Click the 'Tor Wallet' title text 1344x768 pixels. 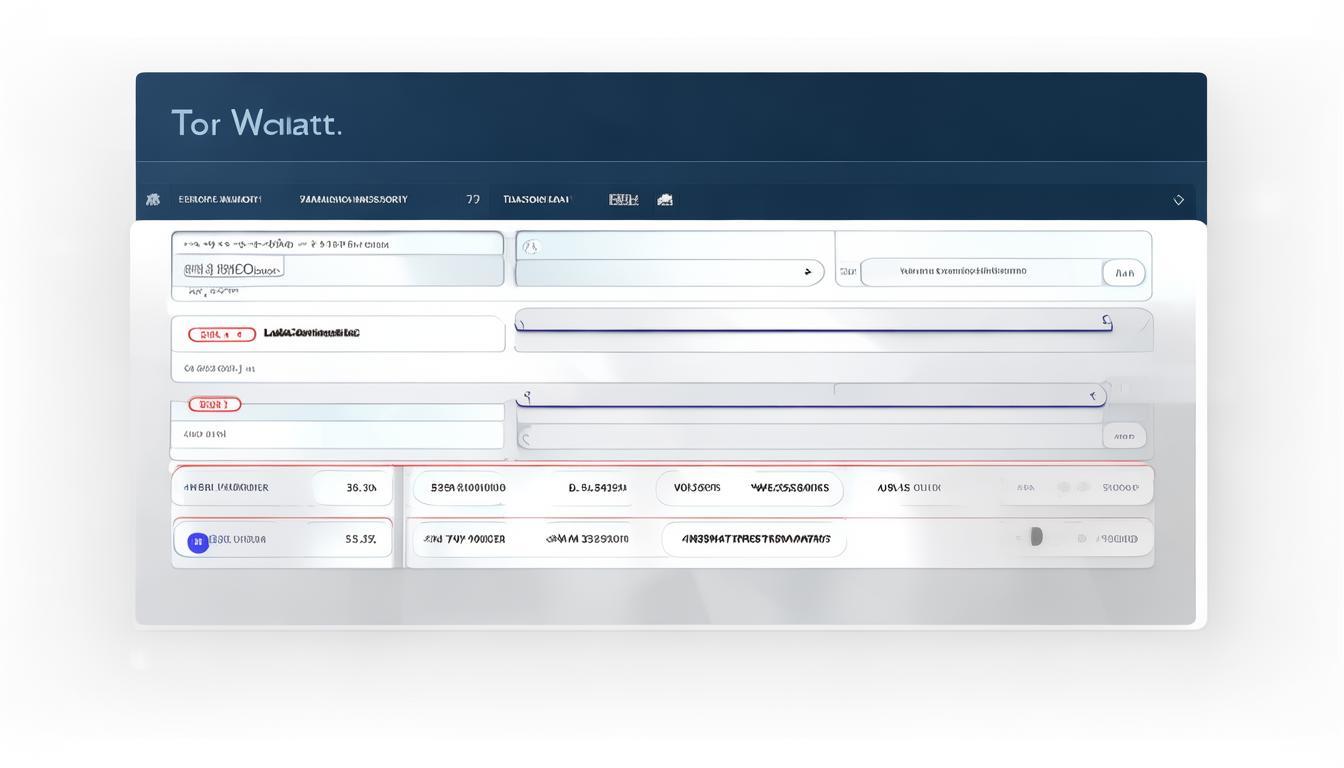click(257, 123)
